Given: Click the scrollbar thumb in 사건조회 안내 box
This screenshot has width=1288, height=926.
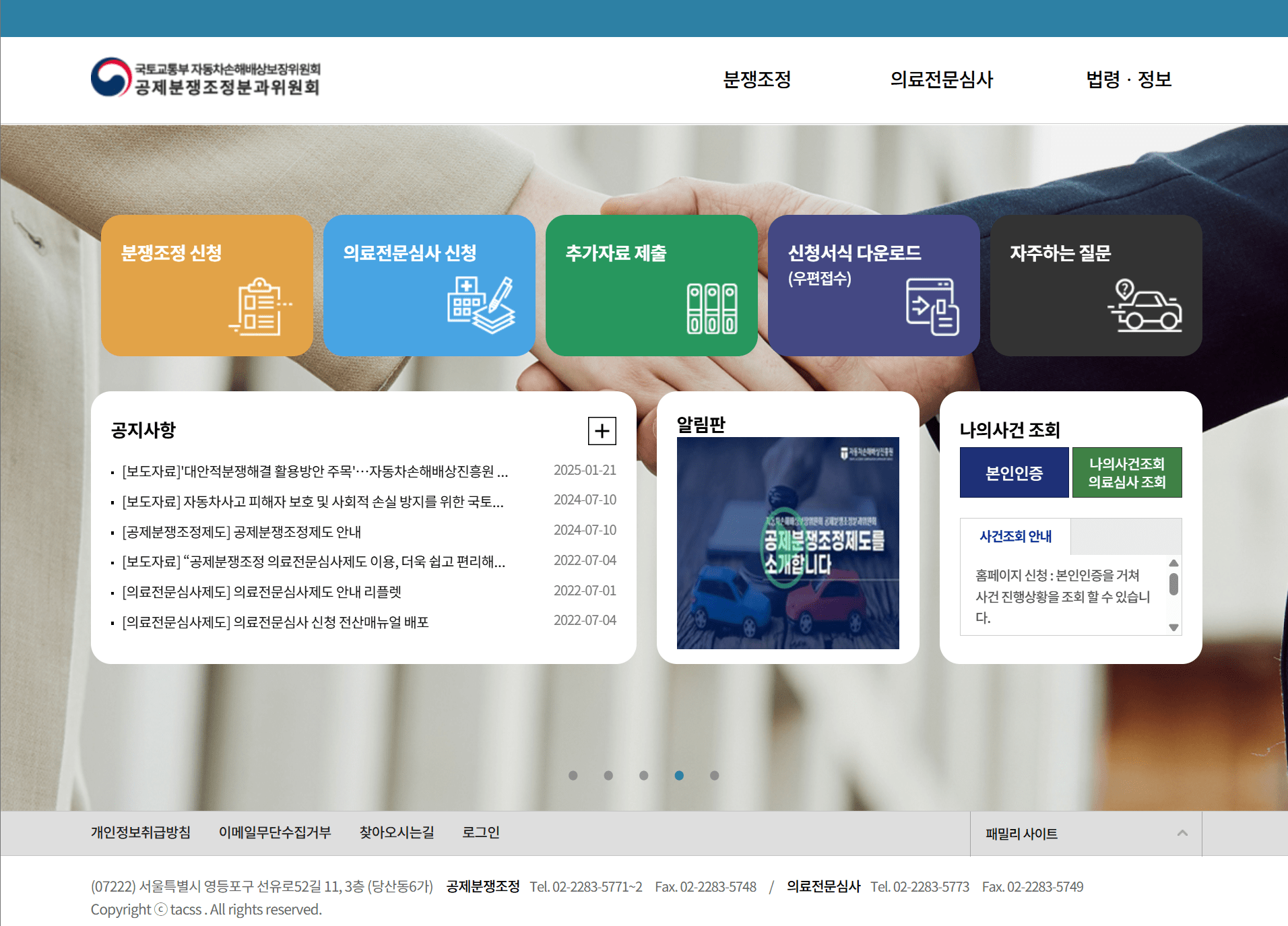Looking at the screenshot, I should (1173, 584).
